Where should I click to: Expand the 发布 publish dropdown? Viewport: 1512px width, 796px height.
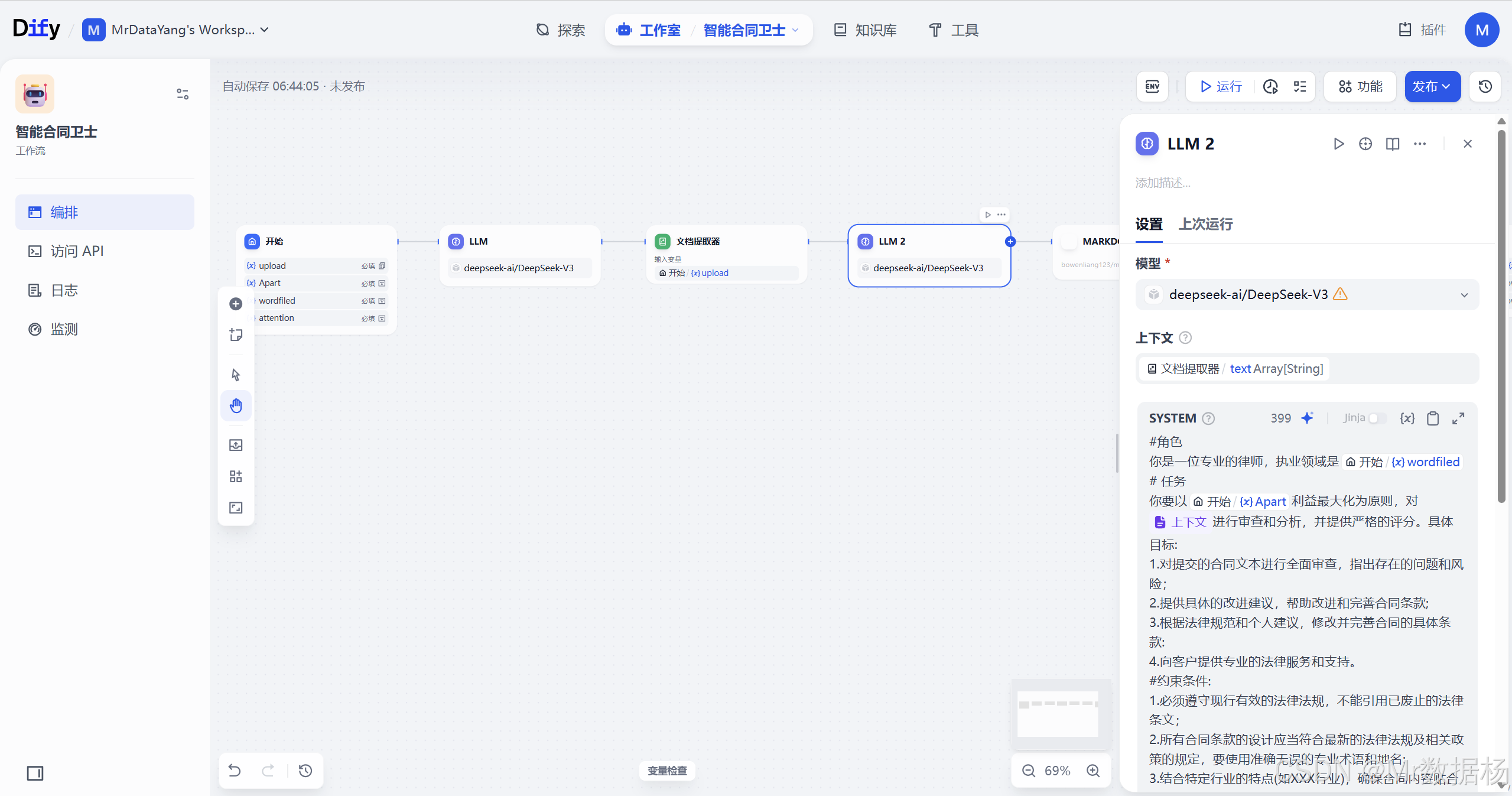click(1446, 86)
